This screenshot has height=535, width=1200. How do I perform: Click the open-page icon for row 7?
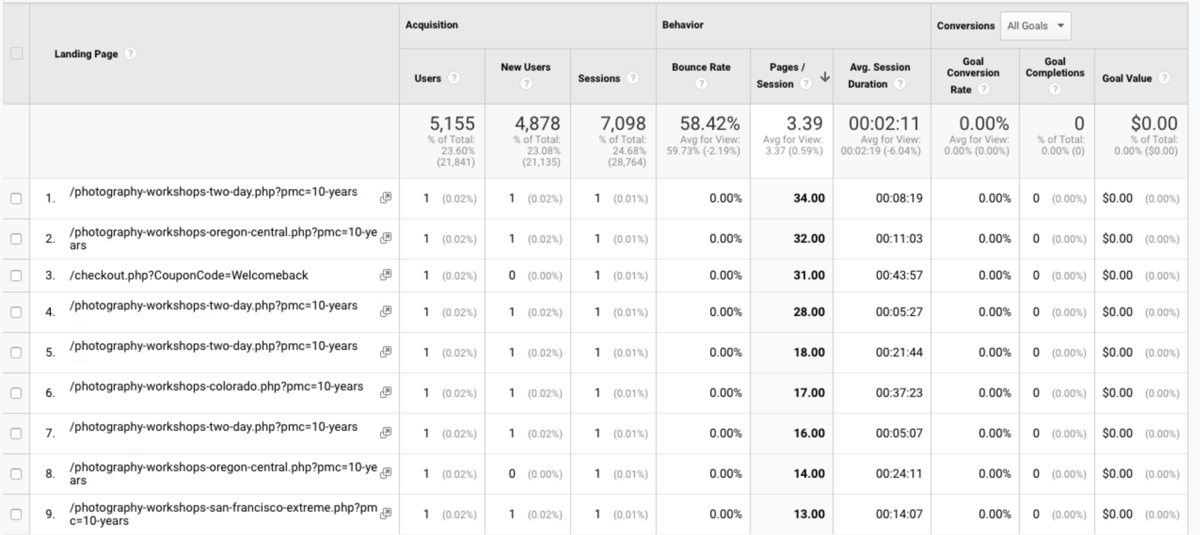point(385,433)
